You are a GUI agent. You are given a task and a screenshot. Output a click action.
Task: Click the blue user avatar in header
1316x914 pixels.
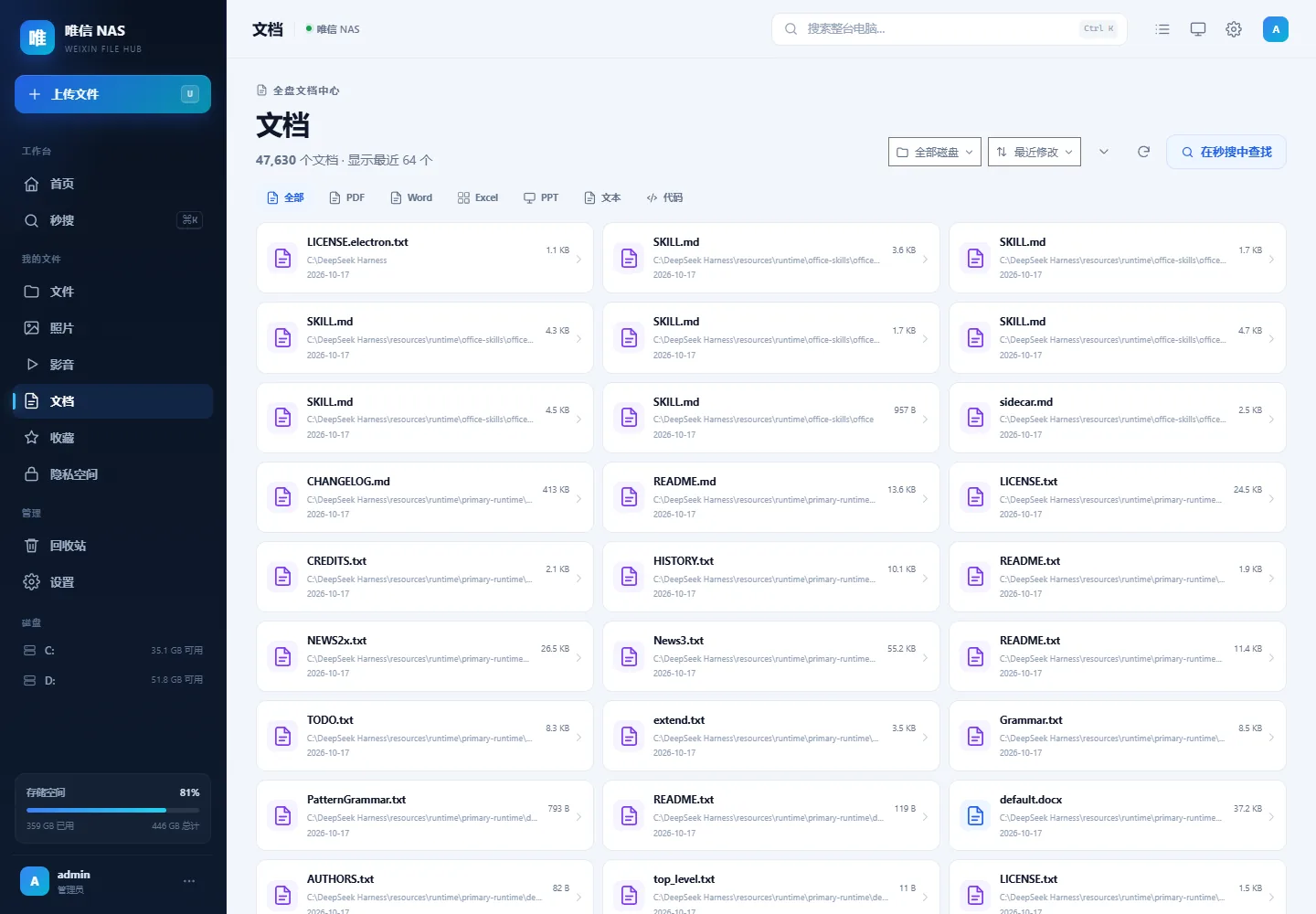[x=1276, y=29]
